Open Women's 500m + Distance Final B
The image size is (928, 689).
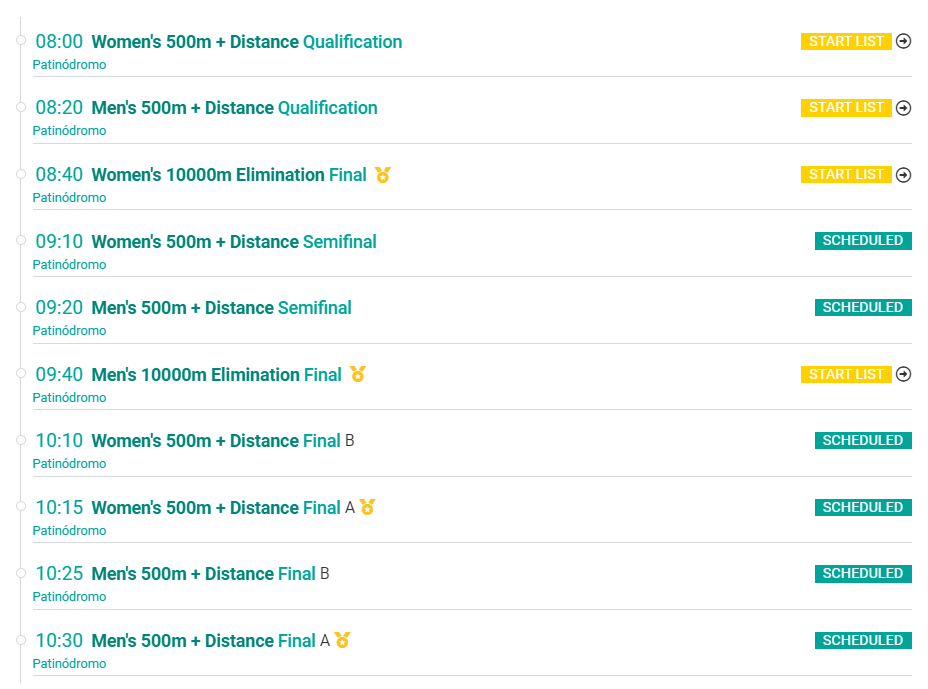pos(223,441)
